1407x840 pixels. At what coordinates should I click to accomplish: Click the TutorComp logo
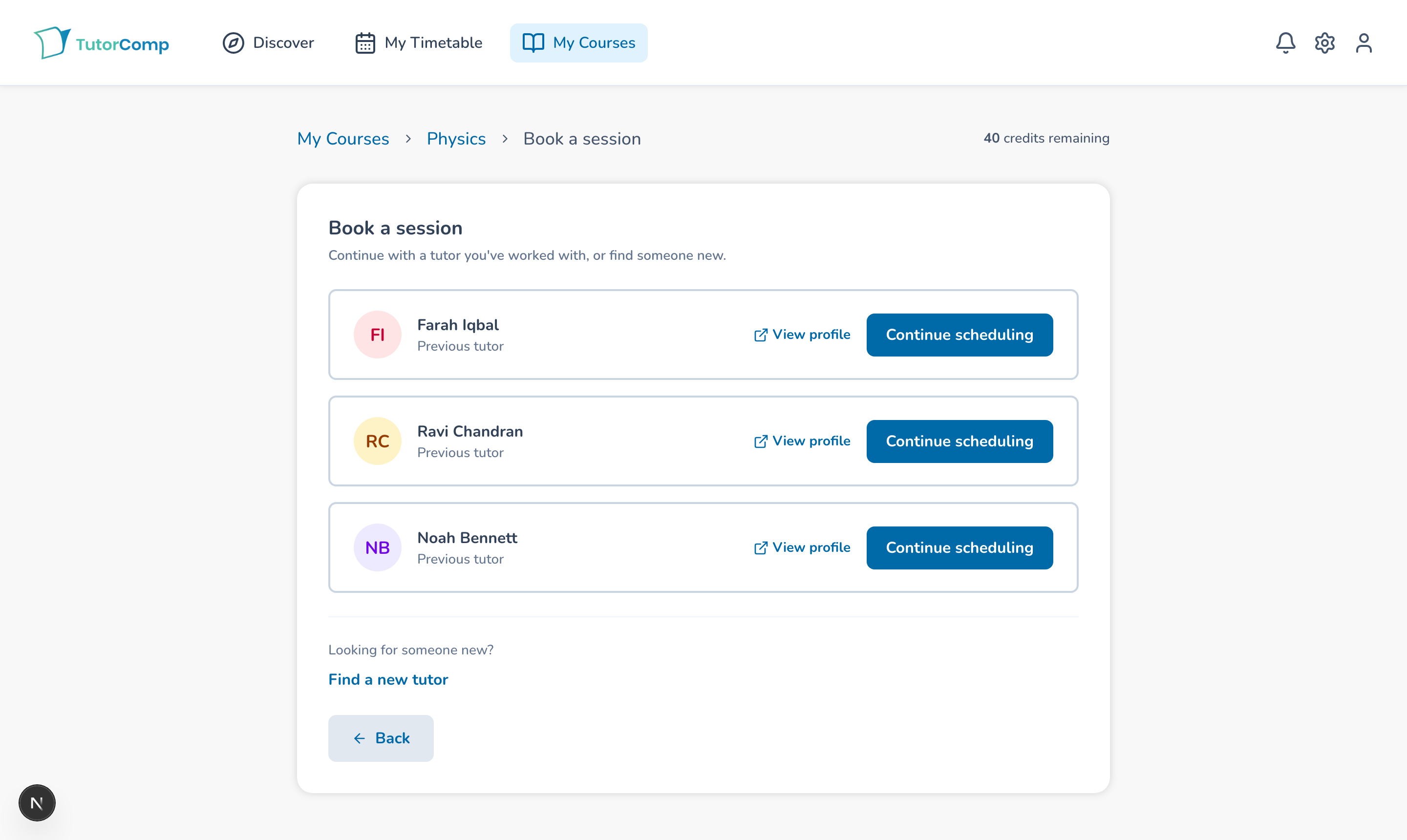(101, 43)
